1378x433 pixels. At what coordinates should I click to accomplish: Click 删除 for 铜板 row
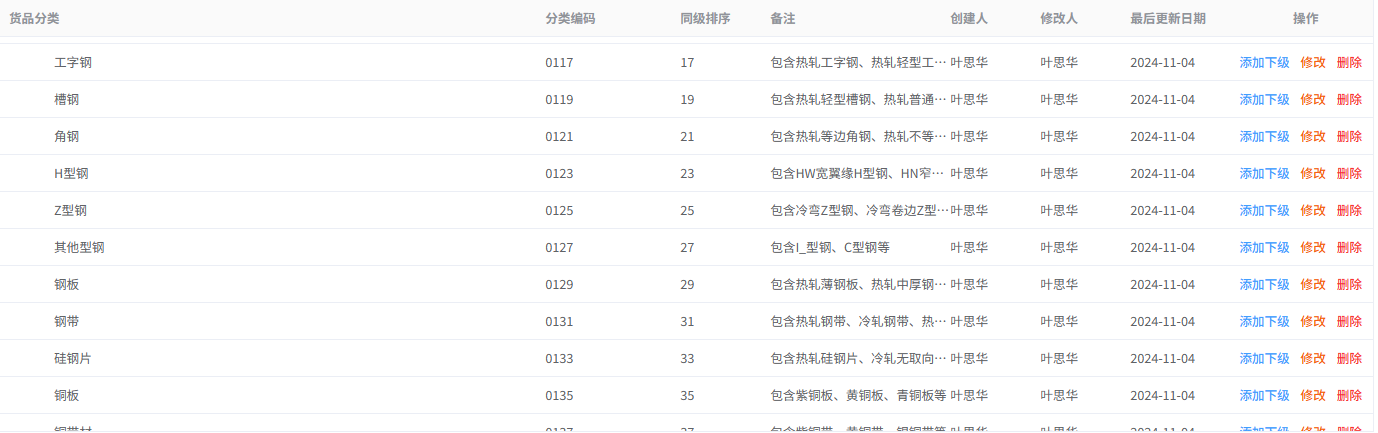tap(1349, 395)
